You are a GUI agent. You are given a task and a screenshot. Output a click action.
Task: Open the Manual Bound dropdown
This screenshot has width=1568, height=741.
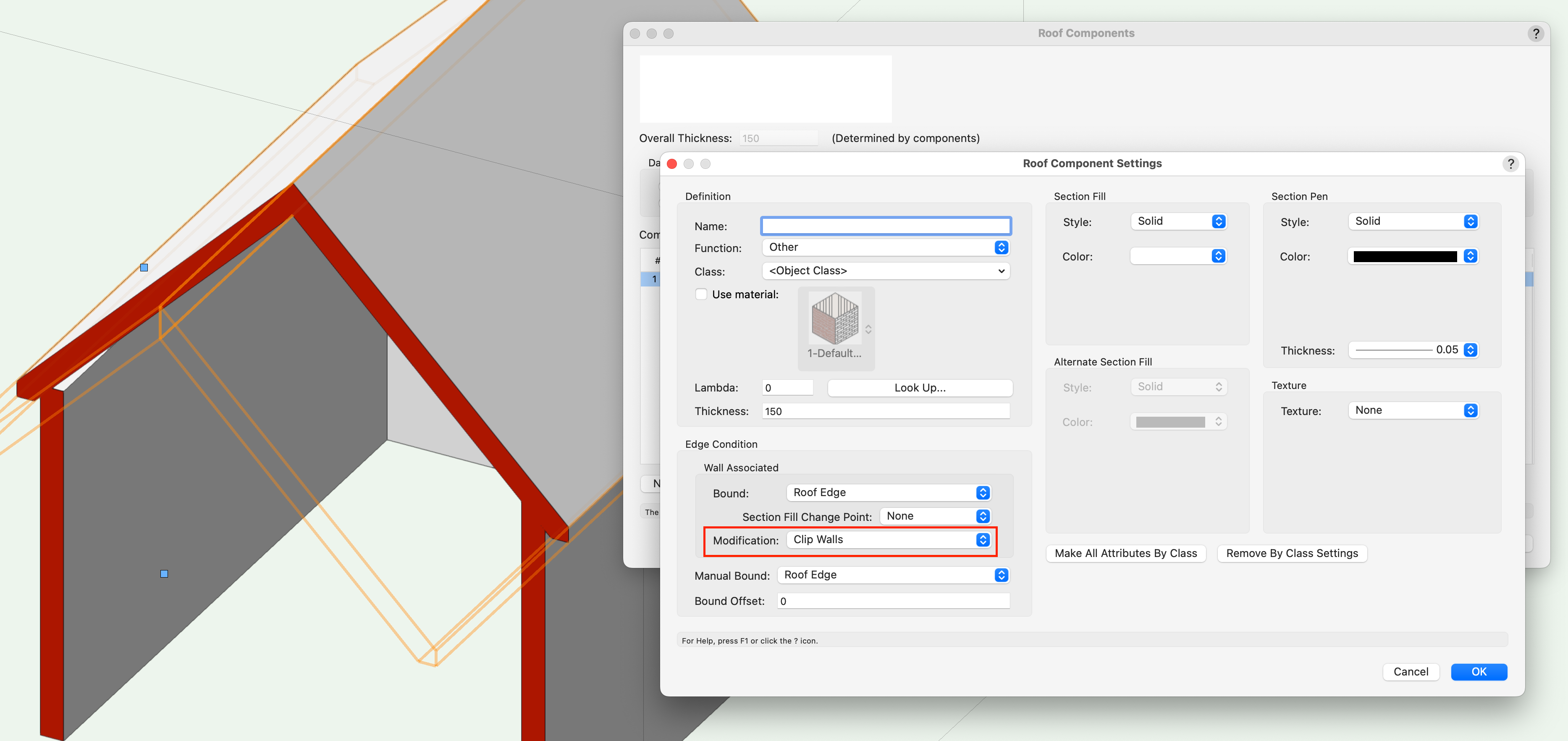894,575
